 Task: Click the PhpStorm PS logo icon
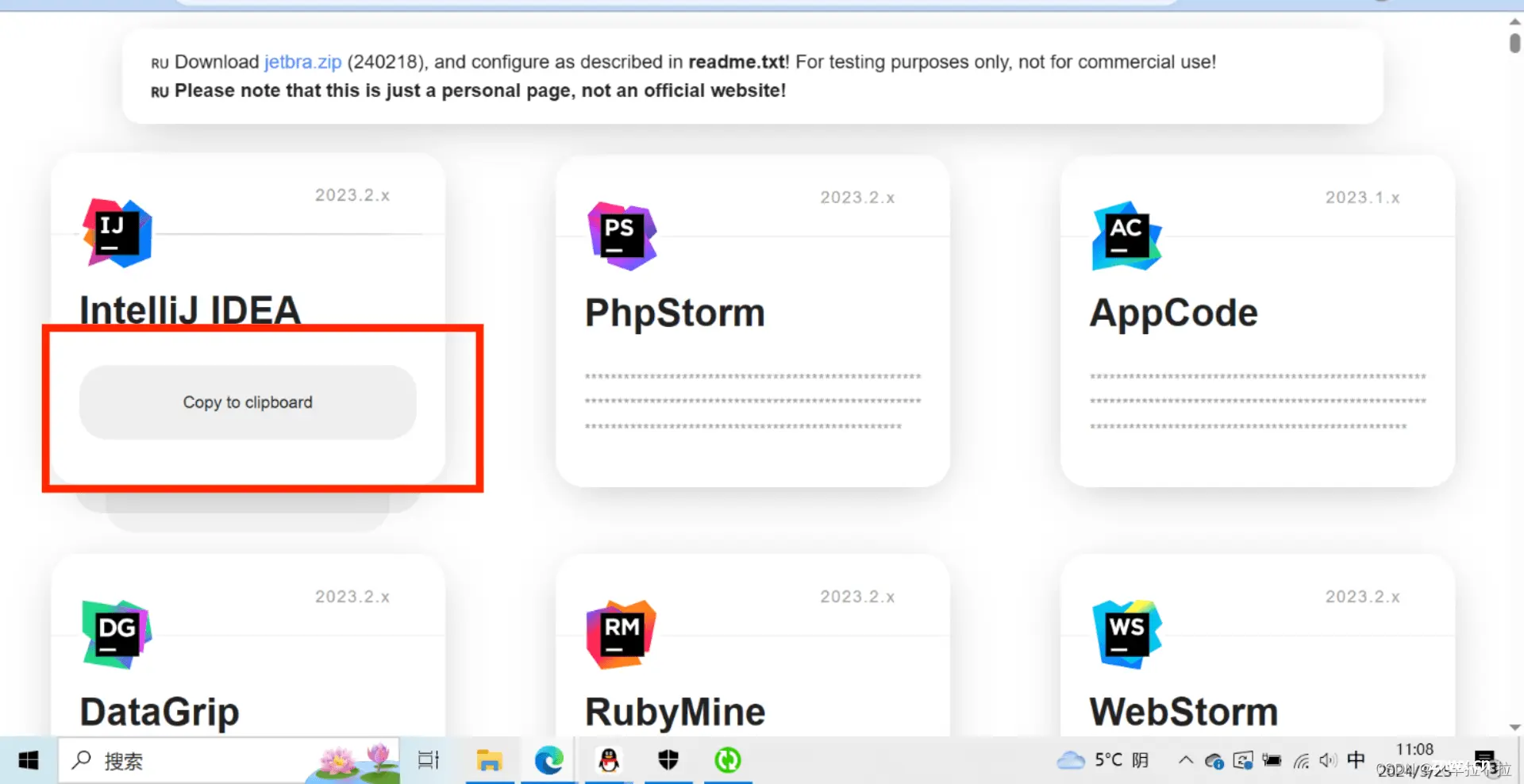(622, 236)
